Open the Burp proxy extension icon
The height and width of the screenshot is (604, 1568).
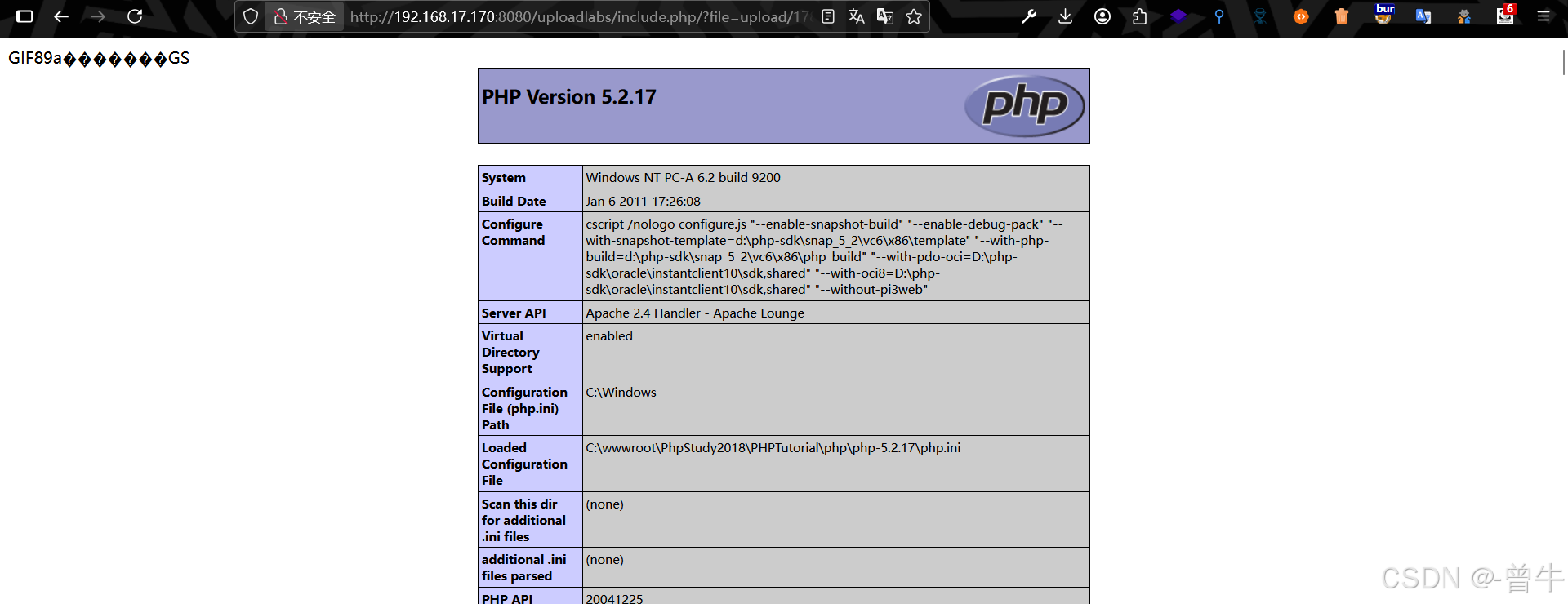(1383, 14)
